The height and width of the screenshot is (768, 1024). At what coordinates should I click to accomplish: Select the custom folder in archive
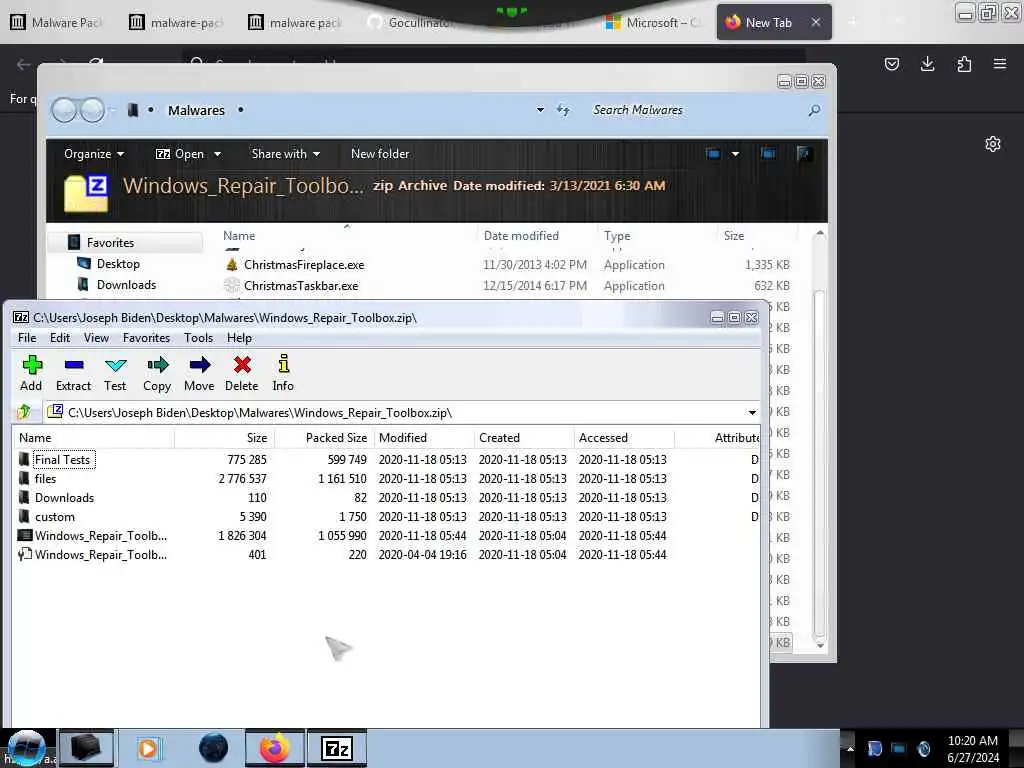point(55,517)
